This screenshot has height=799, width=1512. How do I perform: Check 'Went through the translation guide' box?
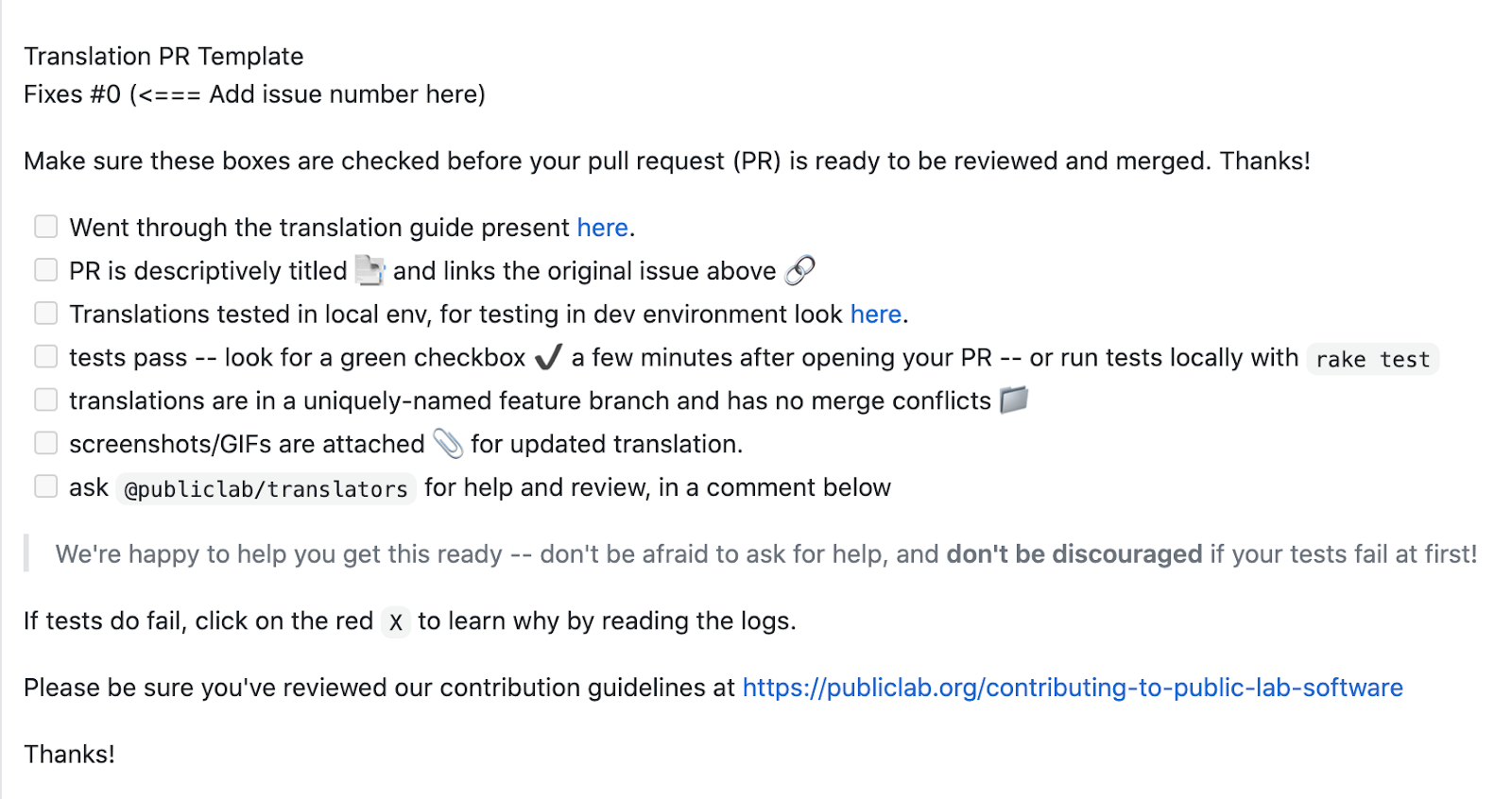tap(45, 227)
